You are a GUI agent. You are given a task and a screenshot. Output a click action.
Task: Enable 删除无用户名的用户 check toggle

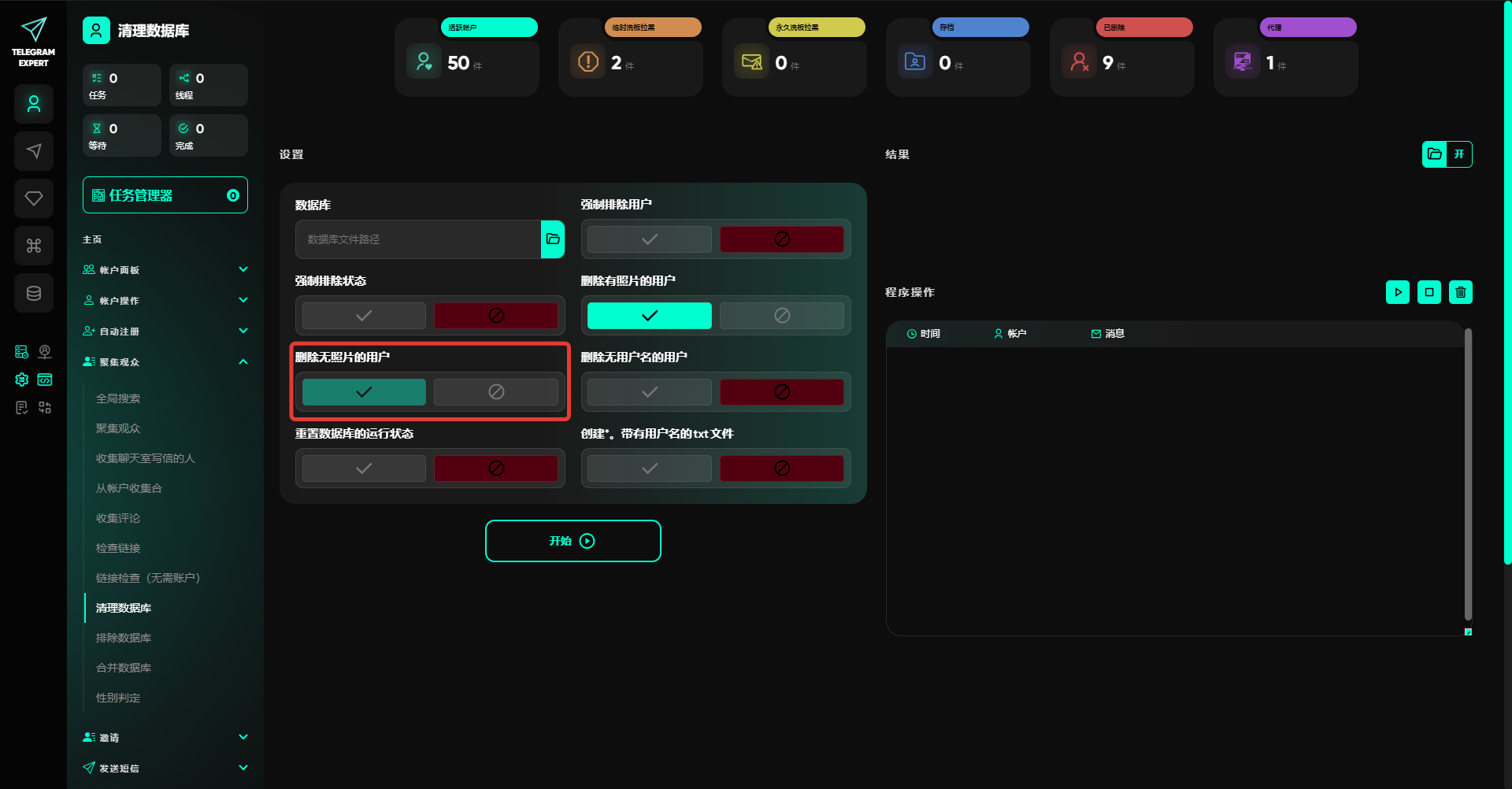(649, 392)
